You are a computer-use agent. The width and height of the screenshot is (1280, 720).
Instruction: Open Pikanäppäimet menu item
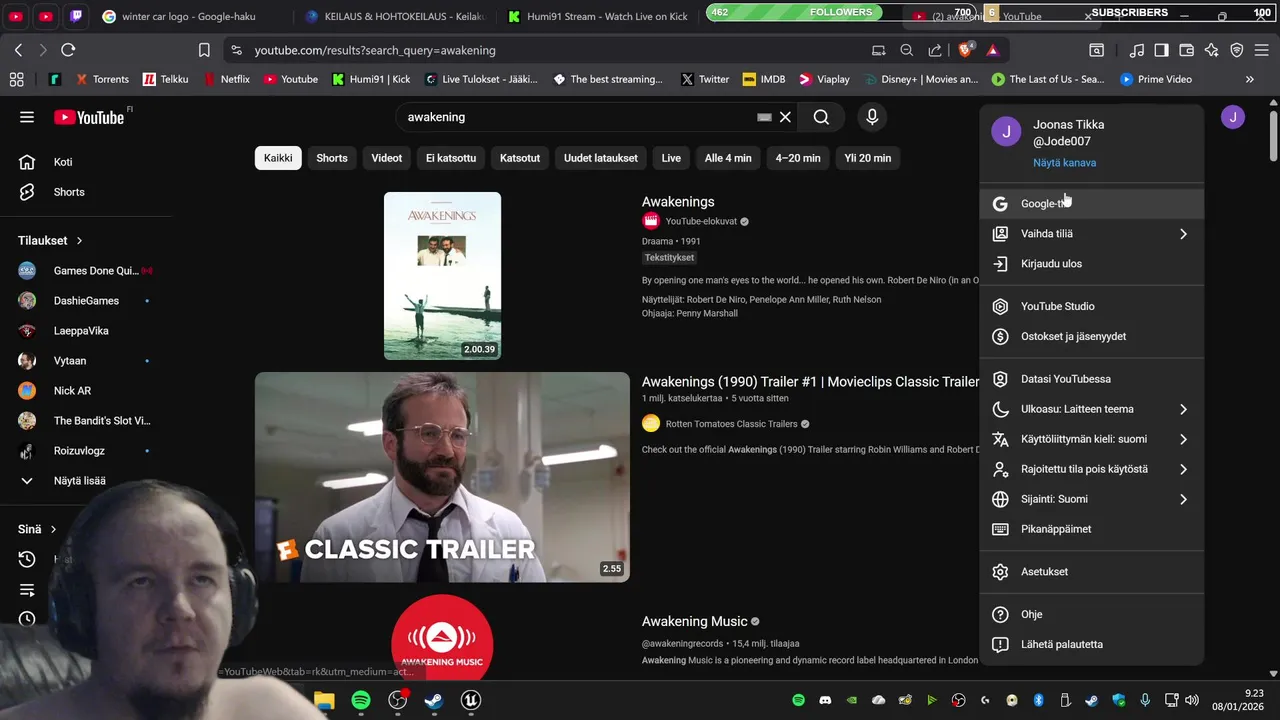pyautogui.click(x=1092, y=529)
